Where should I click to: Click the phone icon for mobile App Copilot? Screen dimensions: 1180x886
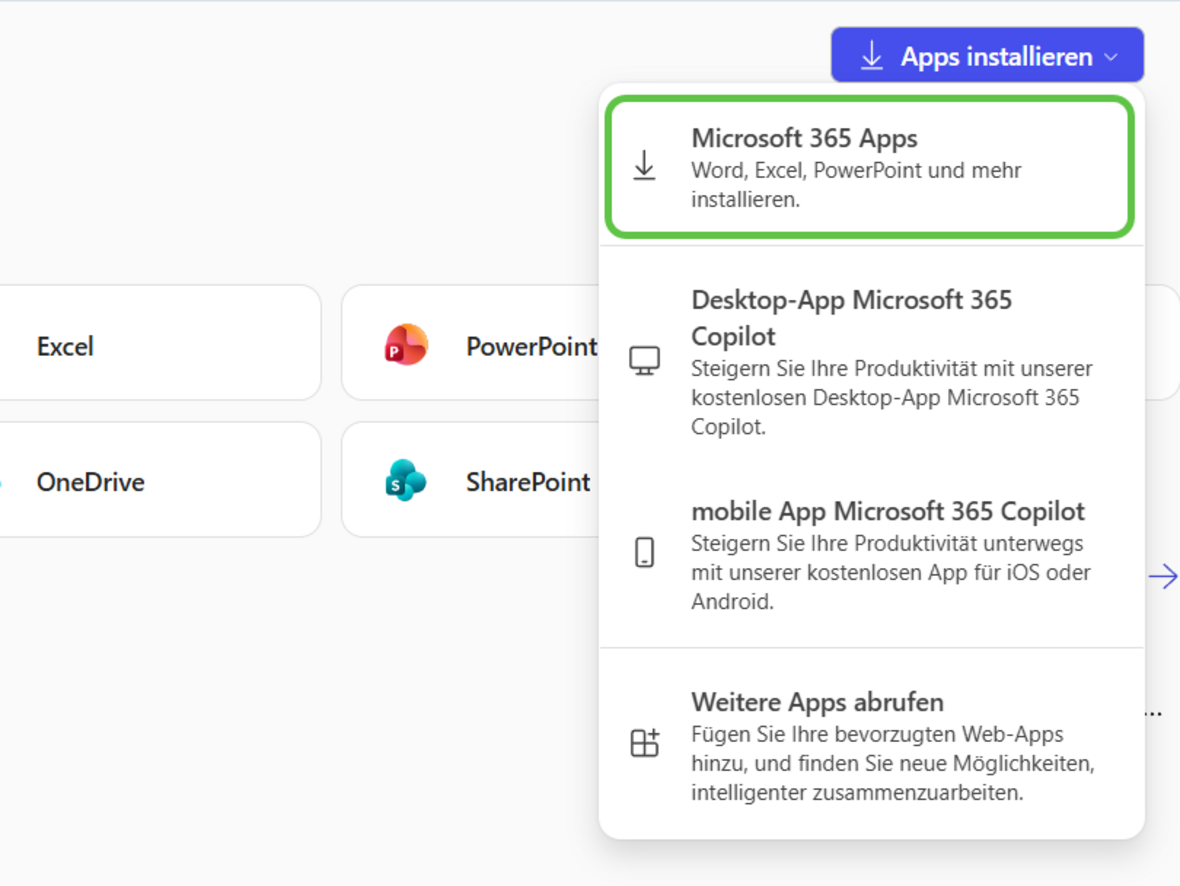(x=645, y=552)
